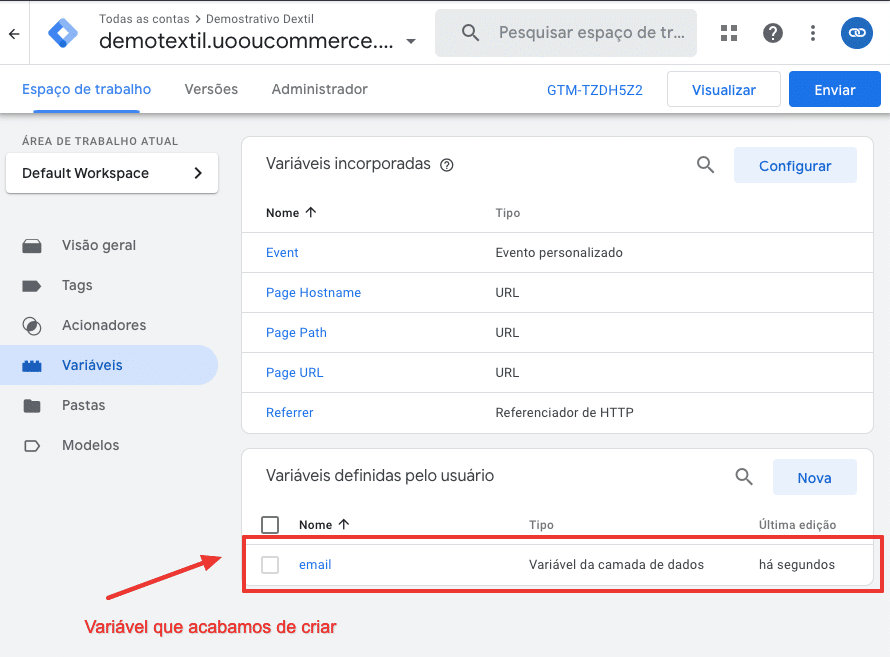Open the Google apps grid icon
Image resolution: width=890 pixels, height=657 pixels.
click(730, 33)
